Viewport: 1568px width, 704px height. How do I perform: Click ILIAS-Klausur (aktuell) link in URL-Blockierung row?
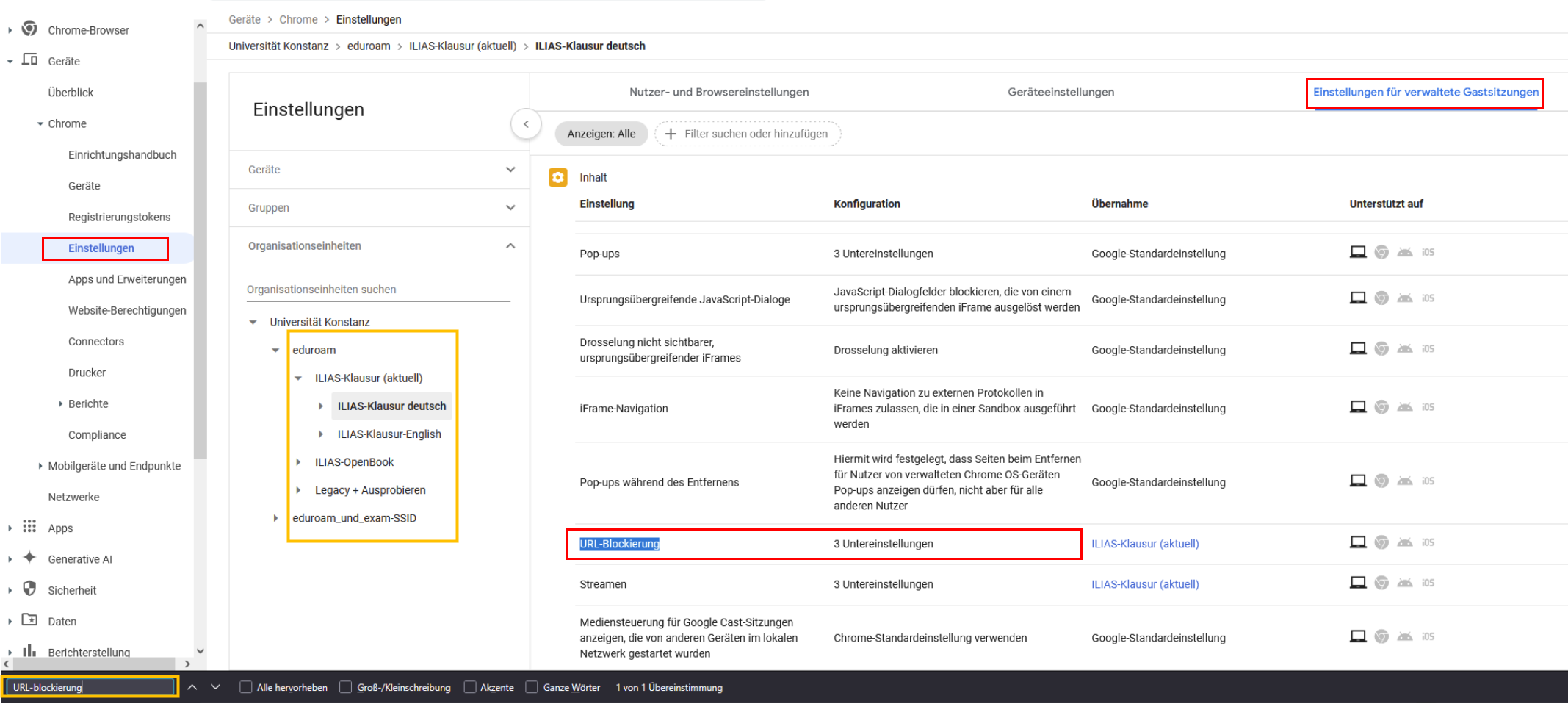coord(1145,544)
